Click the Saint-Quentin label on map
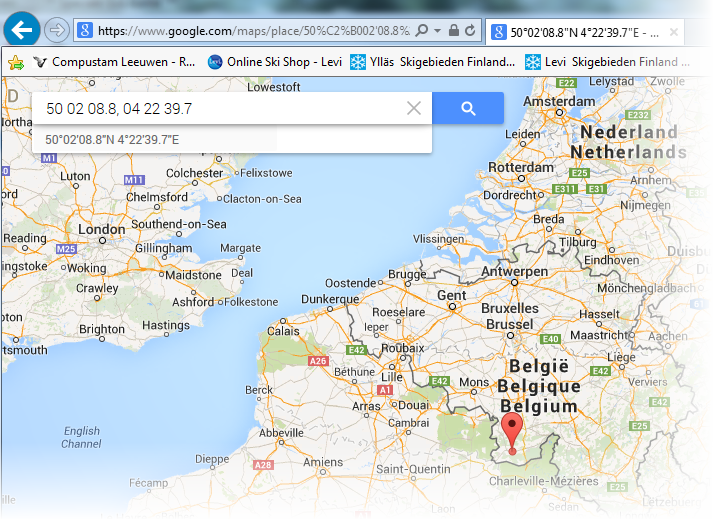The height and width of the screenshot is (520, 713). point(413,469)
